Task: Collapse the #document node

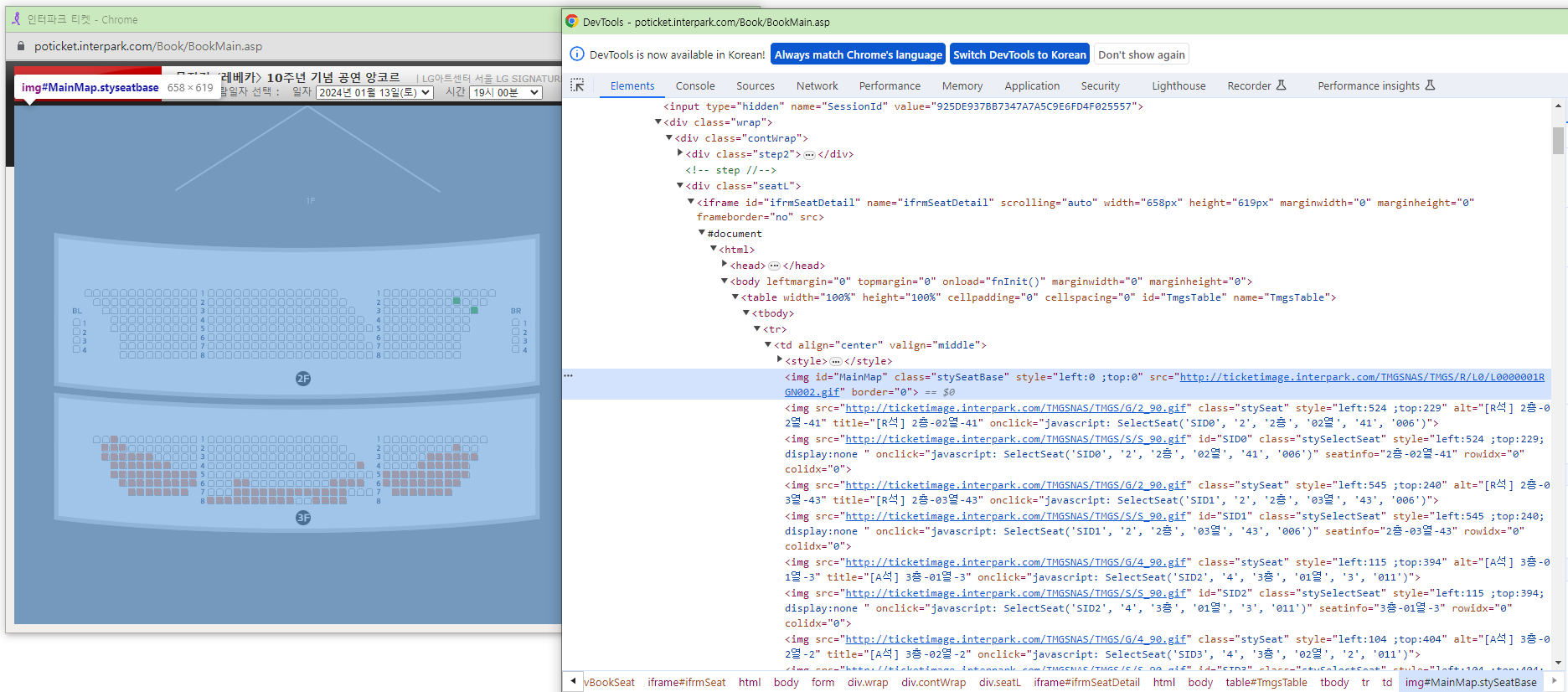Action: click(x=702, y=233)
